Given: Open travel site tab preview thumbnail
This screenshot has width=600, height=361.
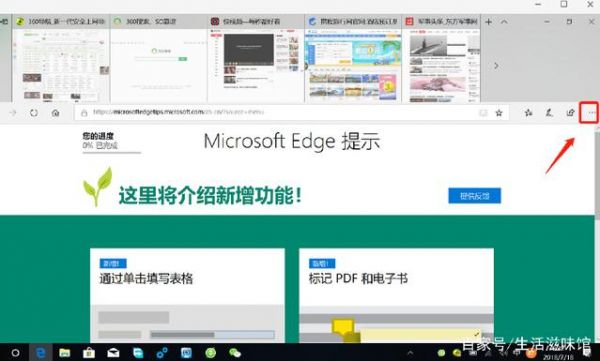Looking at the screenshot, I should (x=353, y=65).
